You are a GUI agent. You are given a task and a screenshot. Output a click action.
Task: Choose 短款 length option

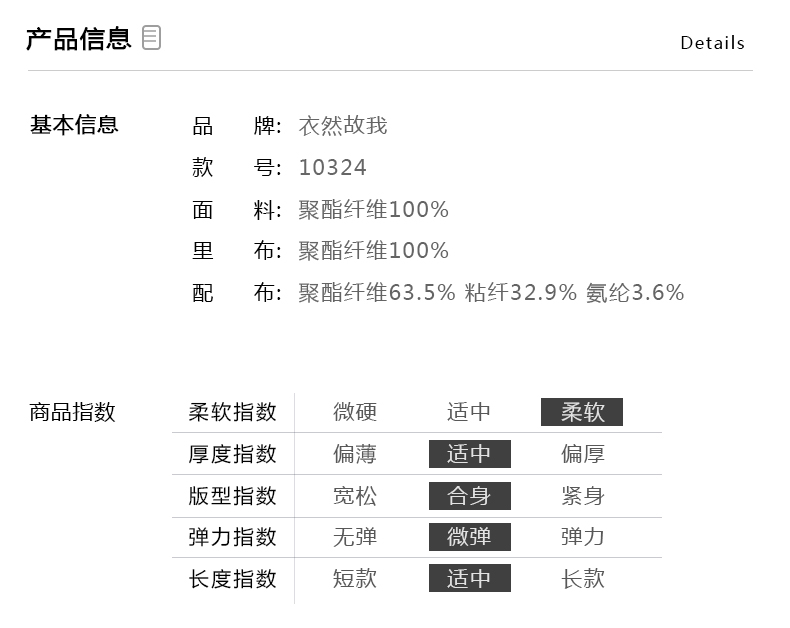click(x=355, y=579)
